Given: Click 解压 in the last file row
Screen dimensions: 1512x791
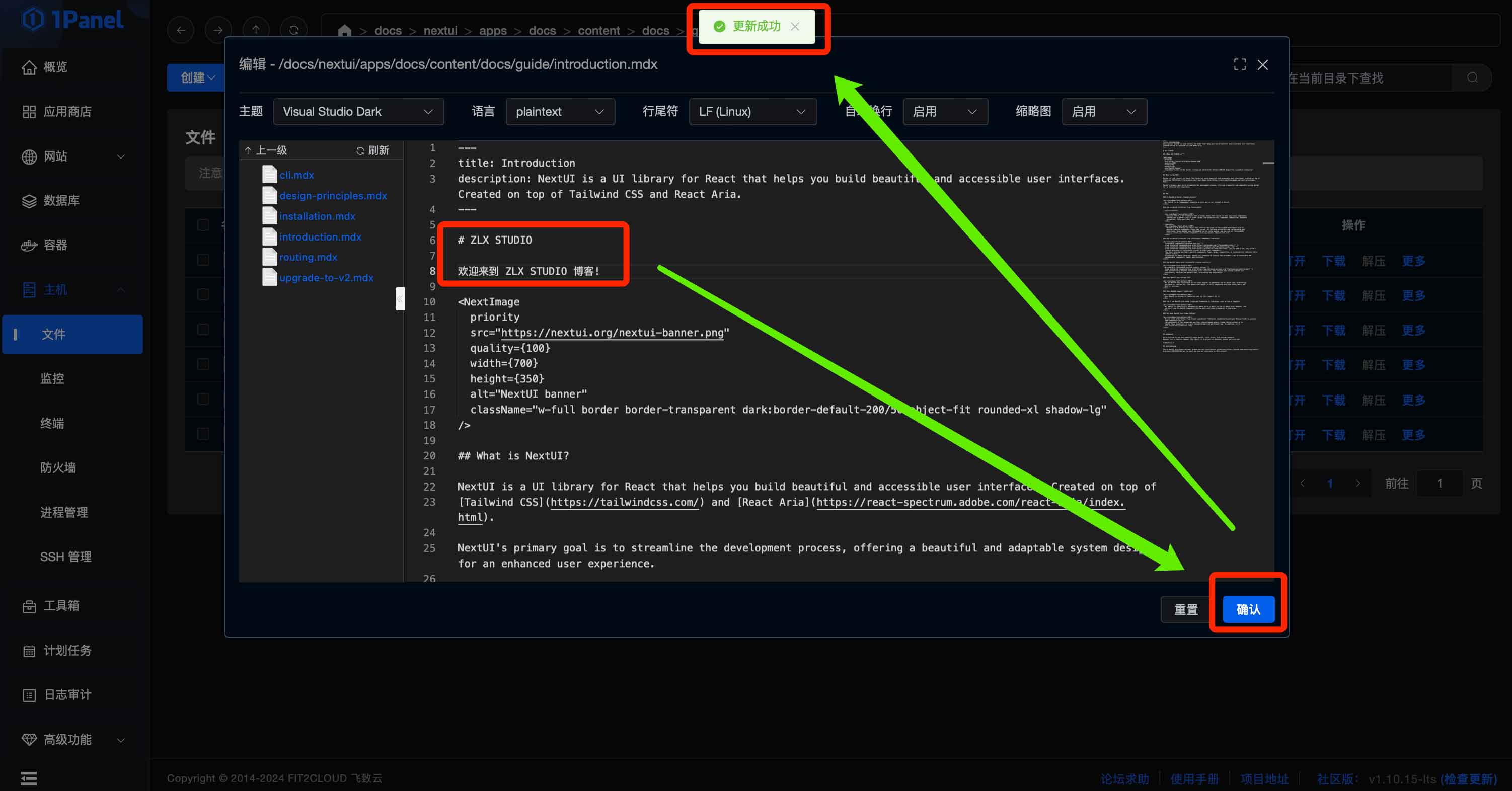Looking at the screenshot, I should click(1374, 435).
